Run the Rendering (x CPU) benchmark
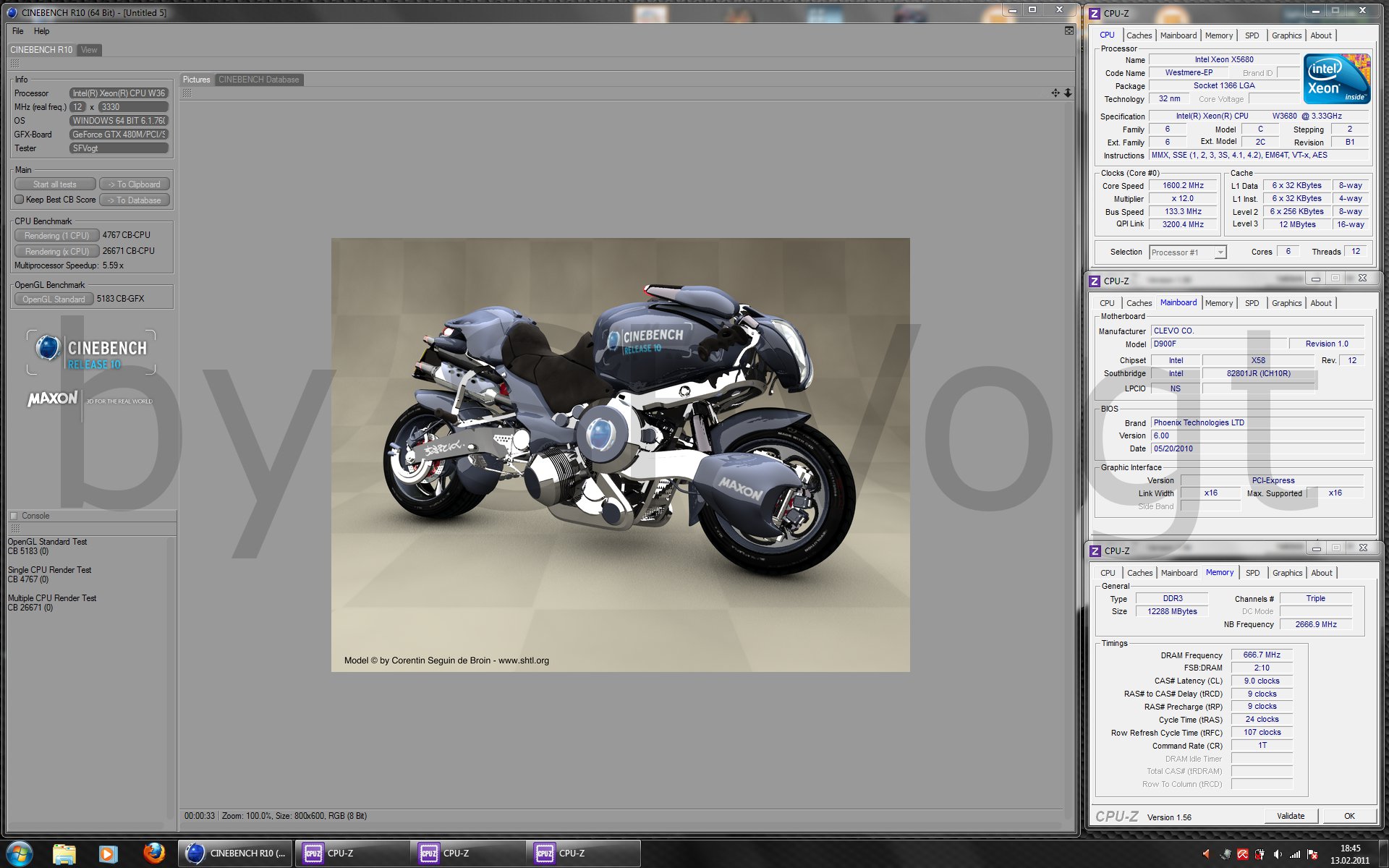 (x=56, y=252)
